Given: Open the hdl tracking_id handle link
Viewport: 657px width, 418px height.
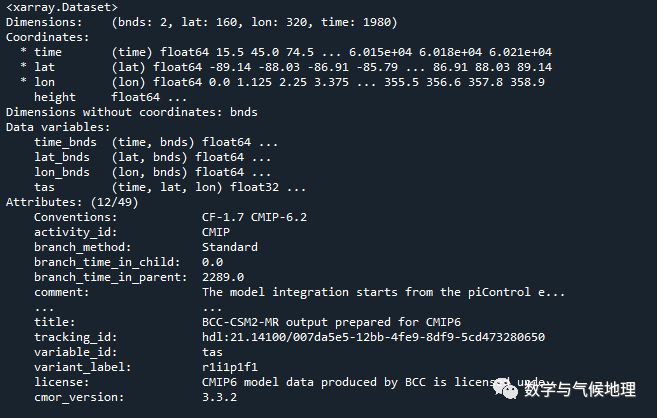Looking at the screenshot, I should click(373, 337).
